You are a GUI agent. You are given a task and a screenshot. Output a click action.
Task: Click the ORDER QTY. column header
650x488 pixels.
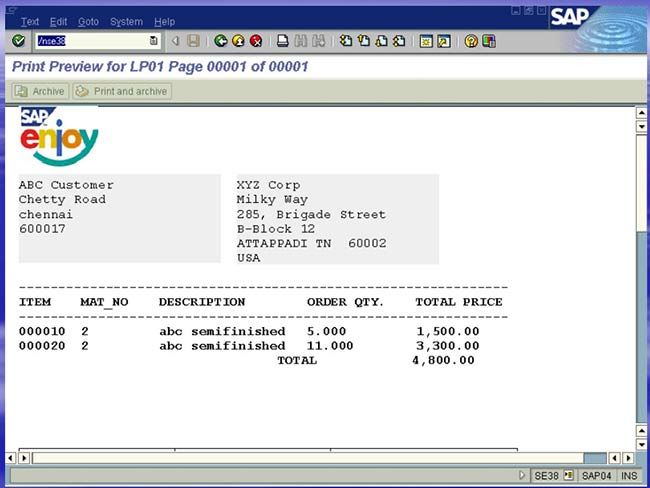(x=345, y=302)
